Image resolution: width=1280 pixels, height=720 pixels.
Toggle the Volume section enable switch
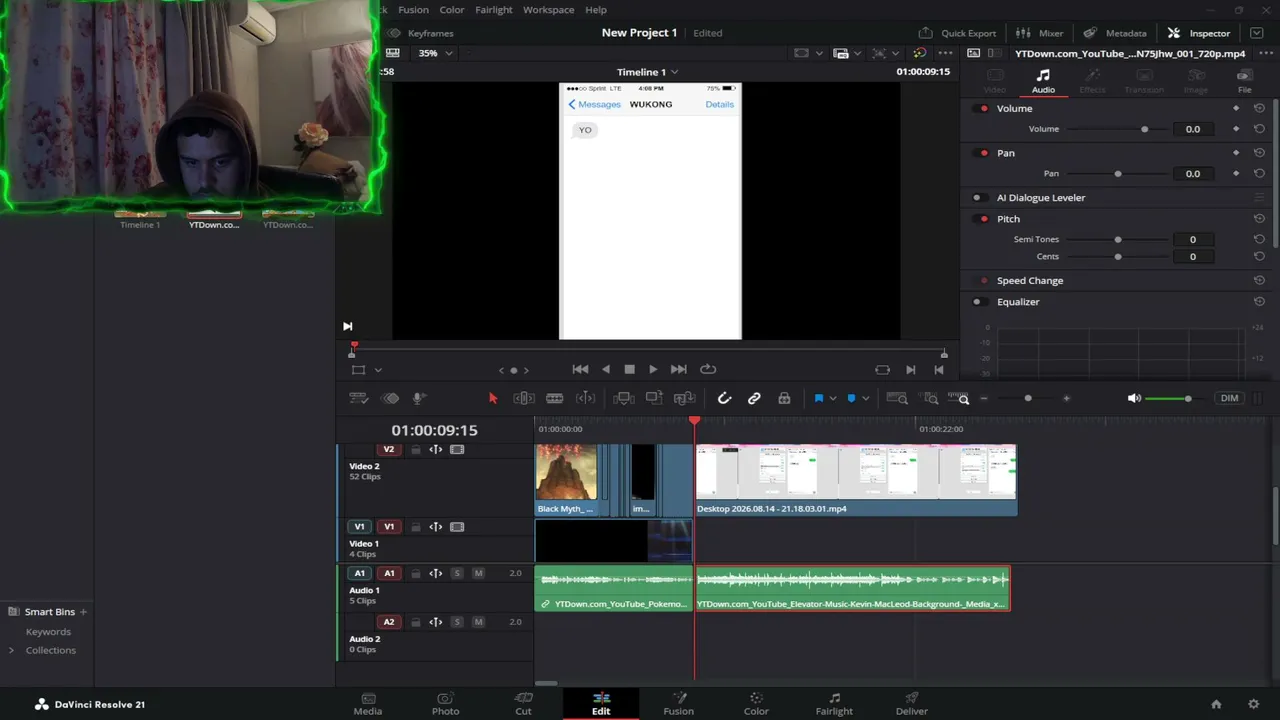983,108
